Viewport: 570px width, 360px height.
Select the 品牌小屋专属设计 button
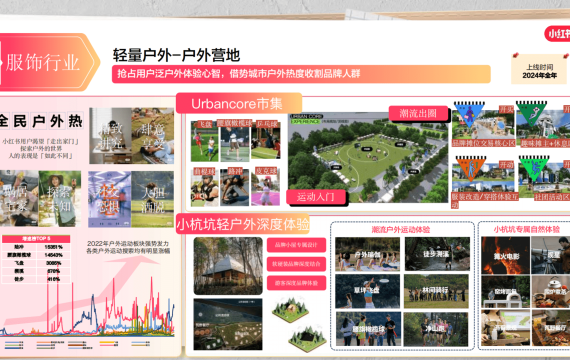[x=296, y=245]
